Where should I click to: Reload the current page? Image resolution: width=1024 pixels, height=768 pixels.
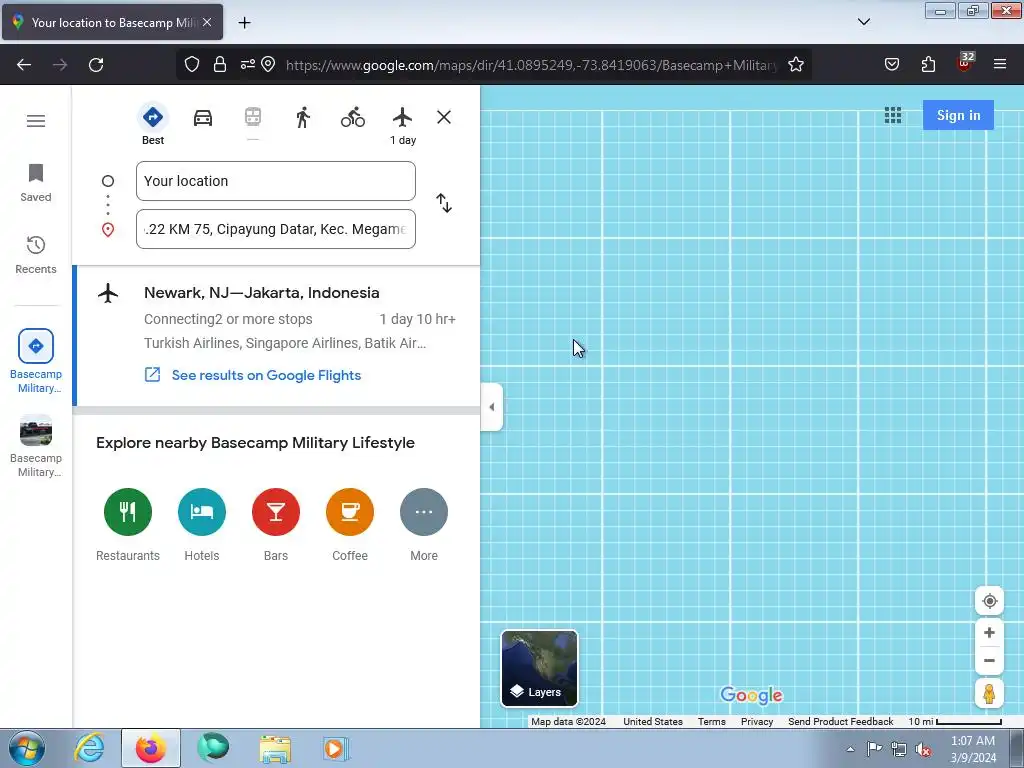[96, 65]
